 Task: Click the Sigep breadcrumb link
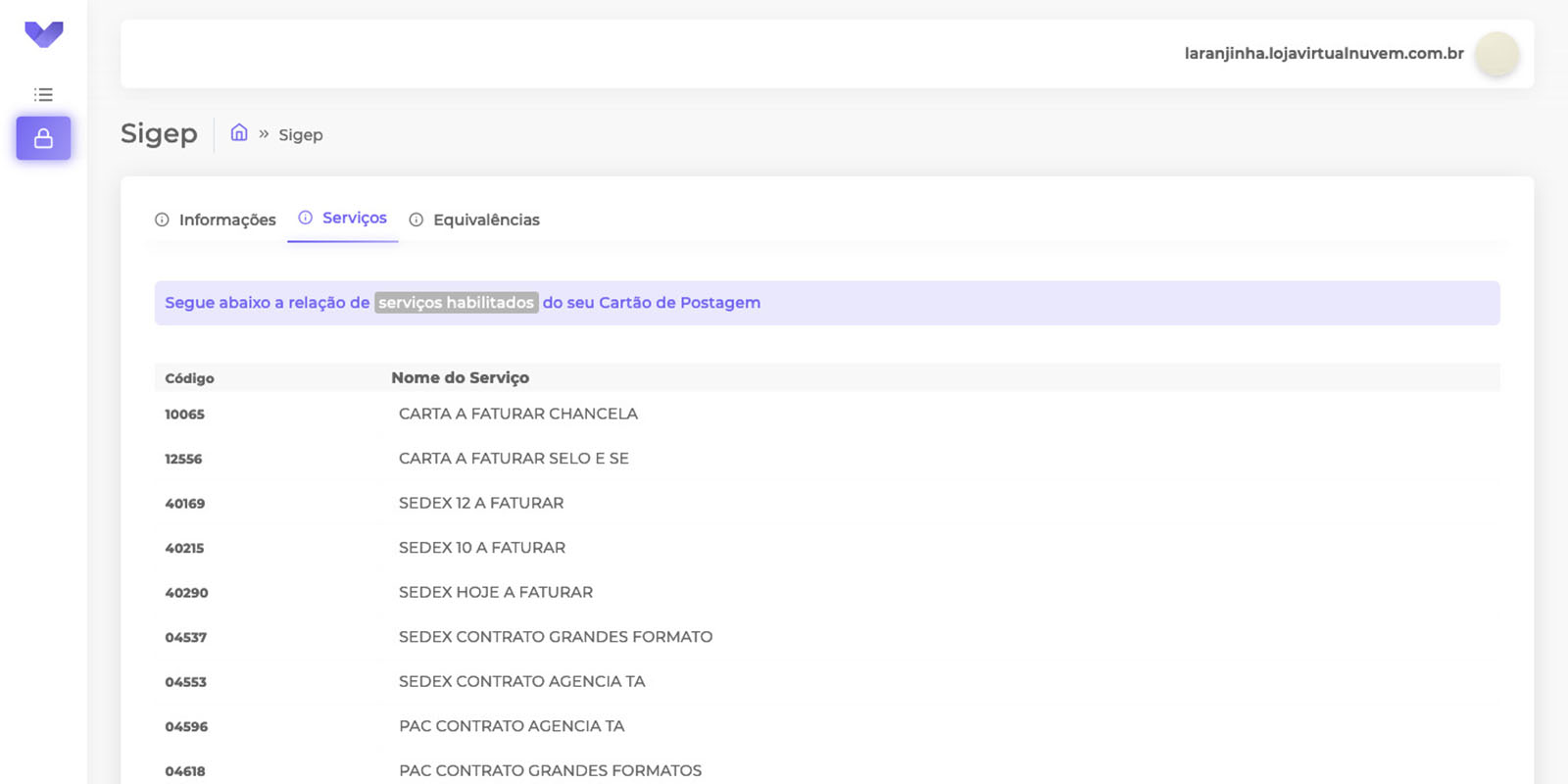click(x=301, y=134)
